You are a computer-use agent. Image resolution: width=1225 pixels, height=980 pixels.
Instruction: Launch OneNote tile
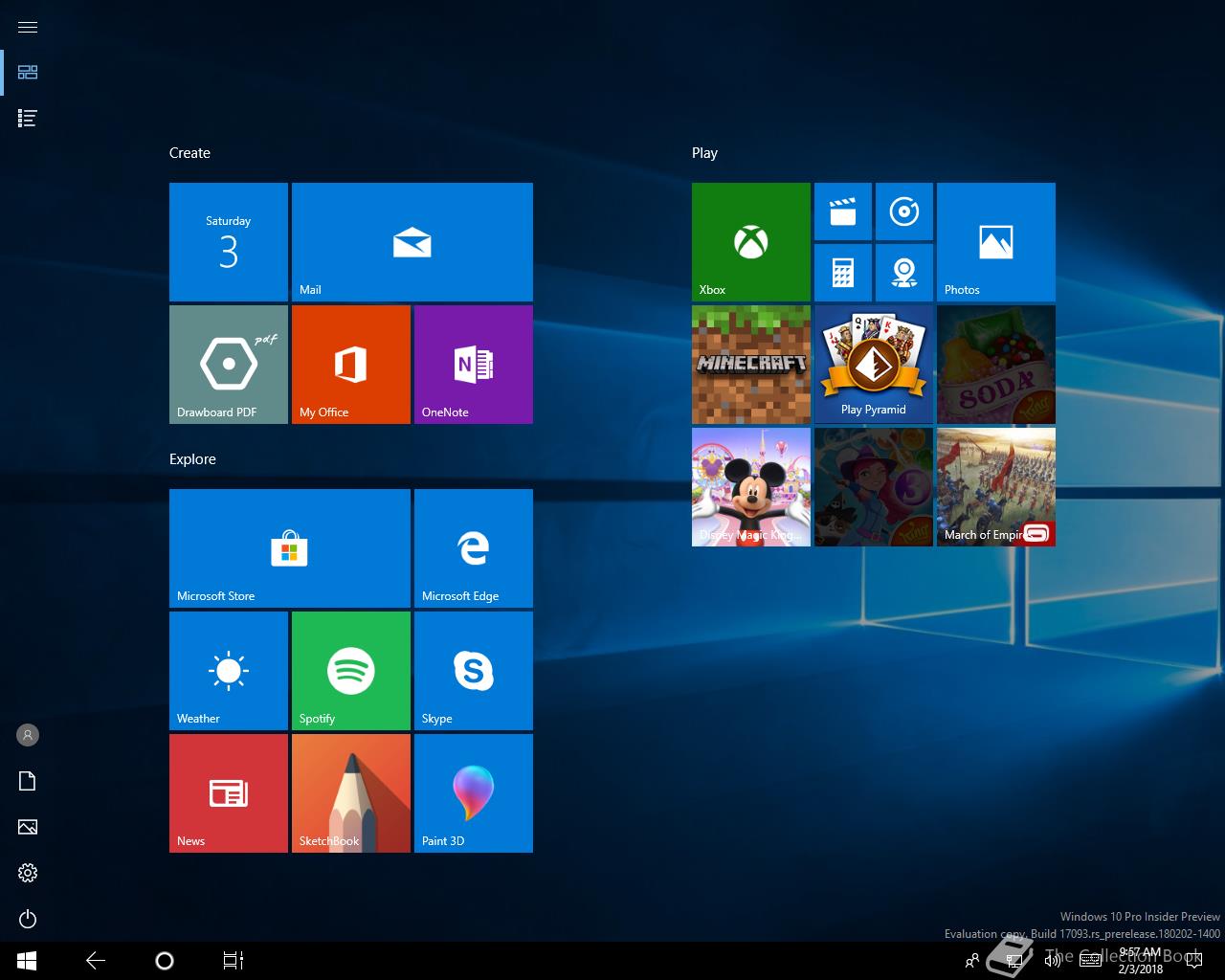(x=474, y=365)
